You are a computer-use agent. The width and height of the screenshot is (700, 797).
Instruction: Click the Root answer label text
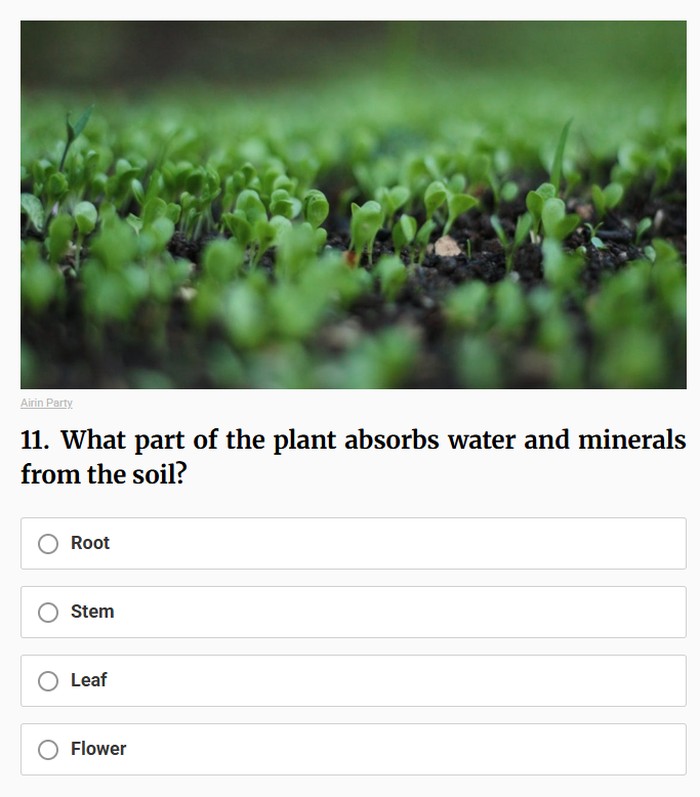point(90,543)
